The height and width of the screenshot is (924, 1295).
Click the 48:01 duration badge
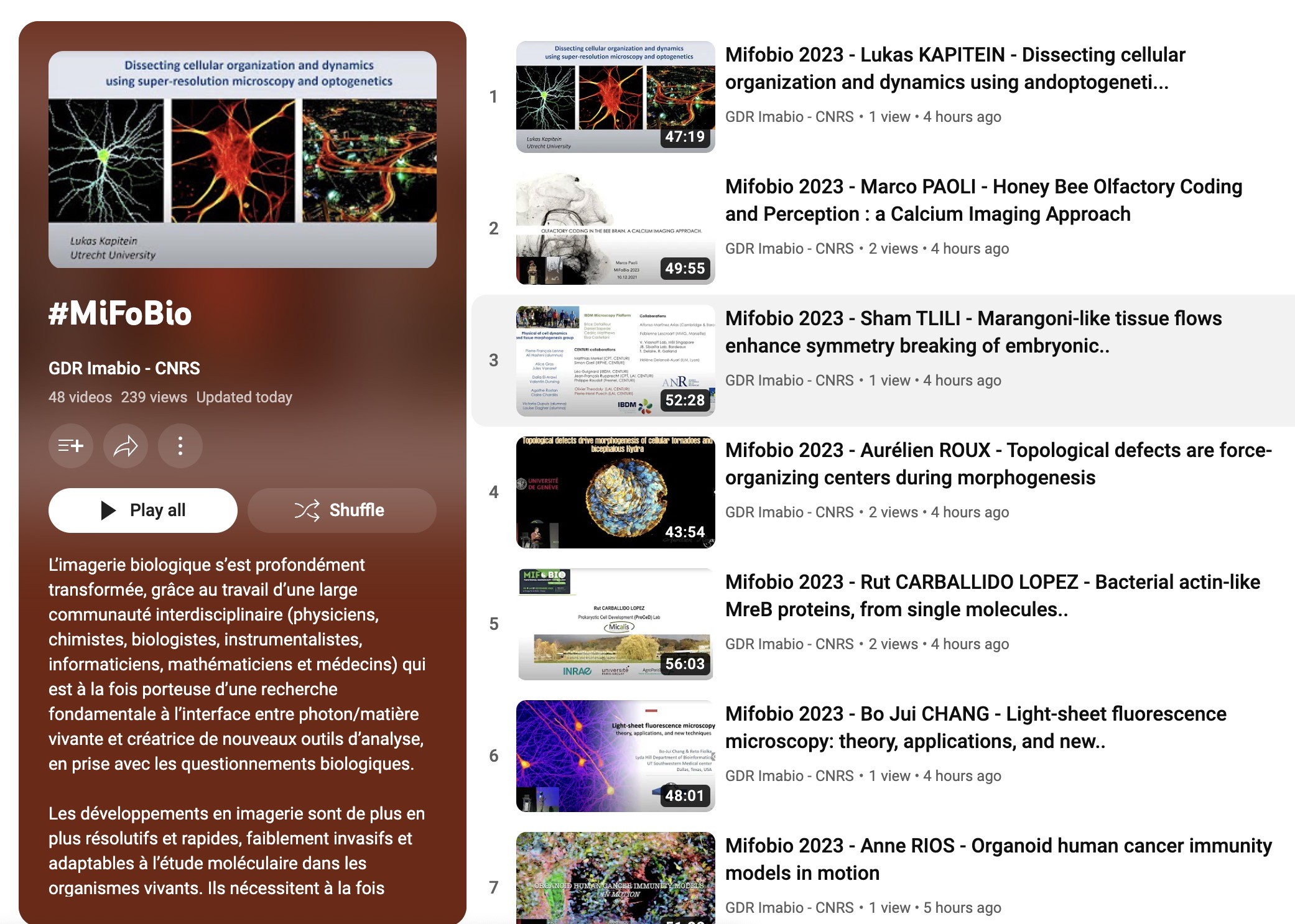point(685,796)
